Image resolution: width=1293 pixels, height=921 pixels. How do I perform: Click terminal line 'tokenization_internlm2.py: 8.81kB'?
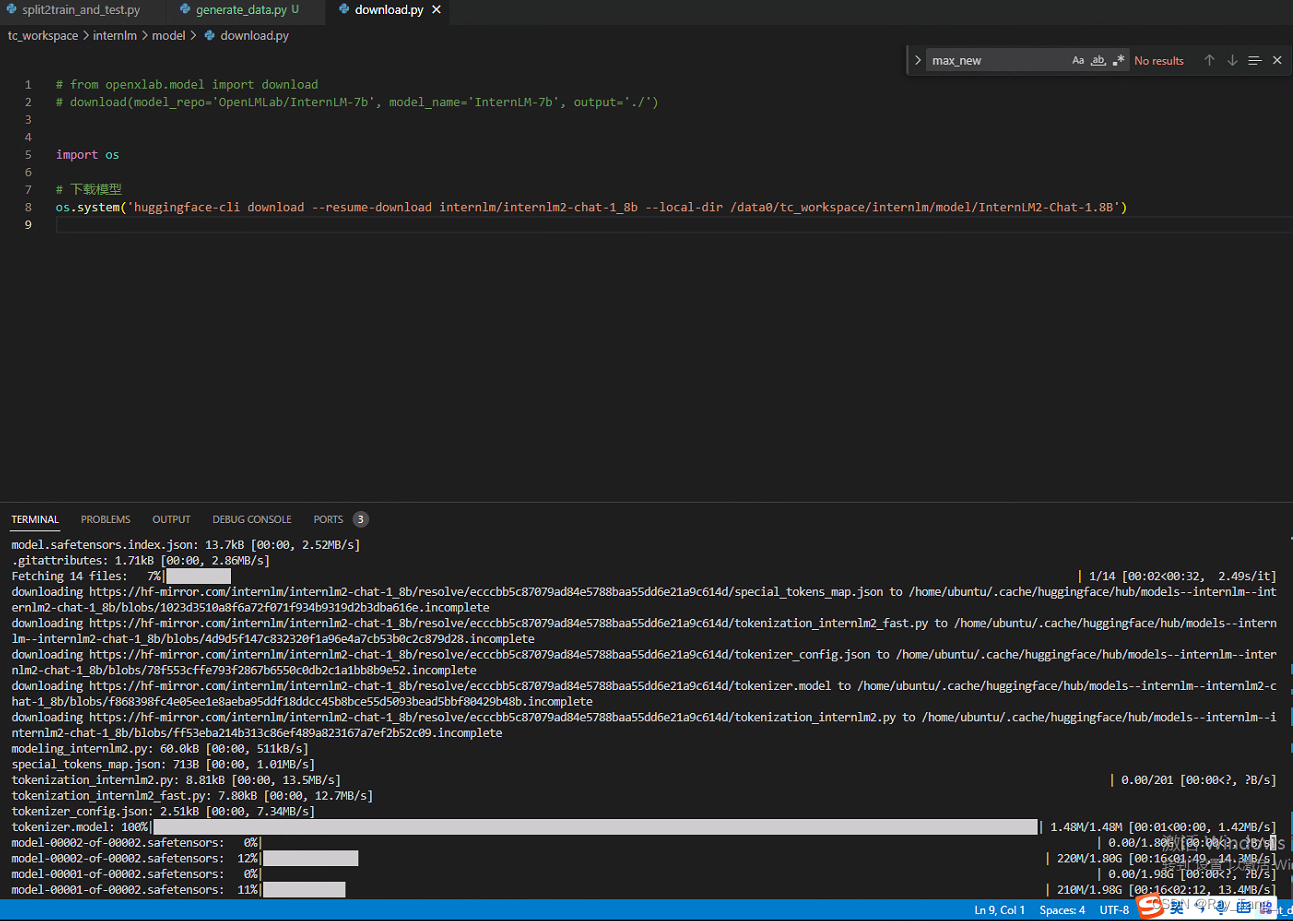pyautogui.click(x=175, y=780)
